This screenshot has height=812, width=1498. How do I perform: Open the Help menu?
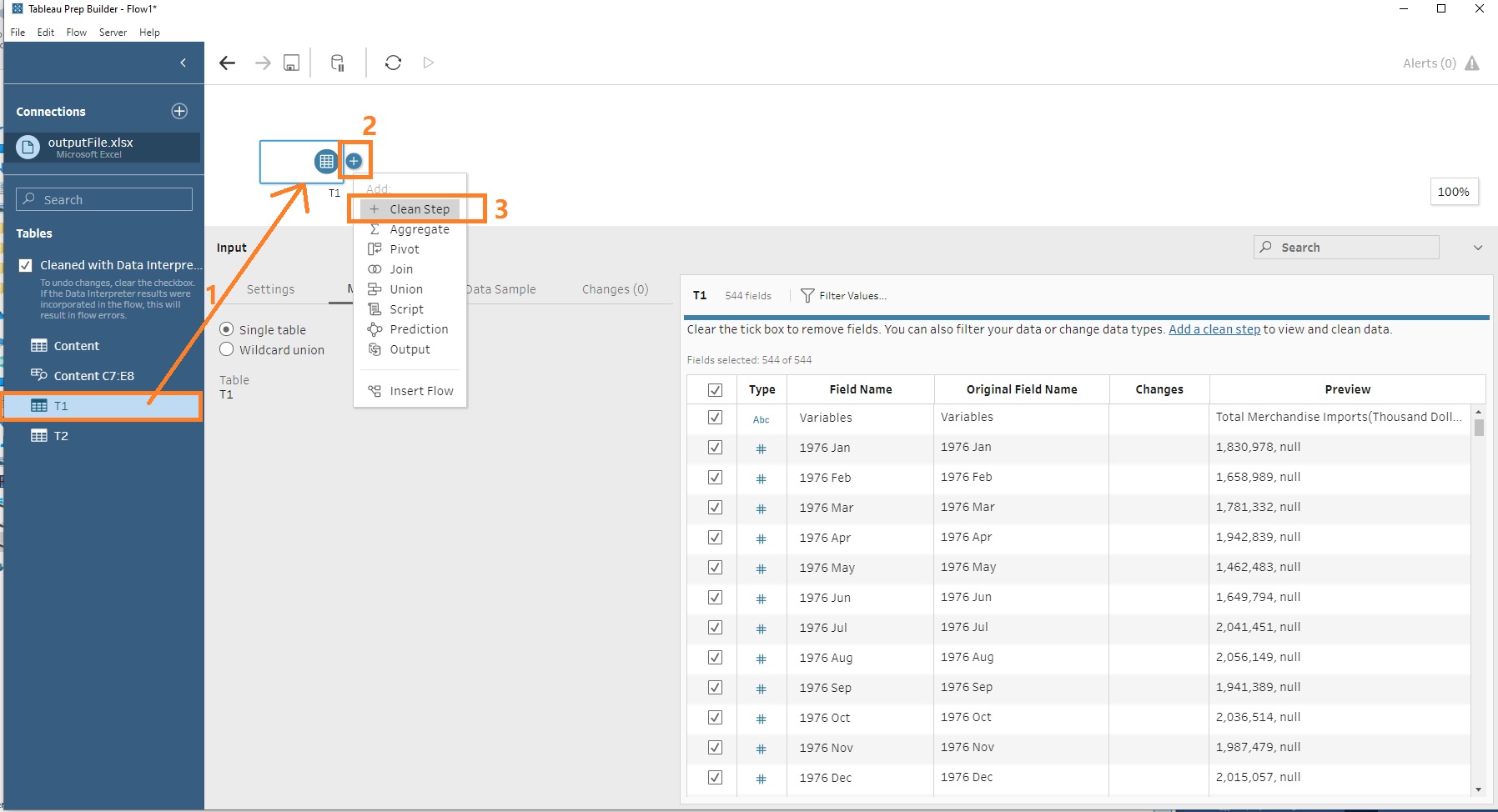coord(149,33)
